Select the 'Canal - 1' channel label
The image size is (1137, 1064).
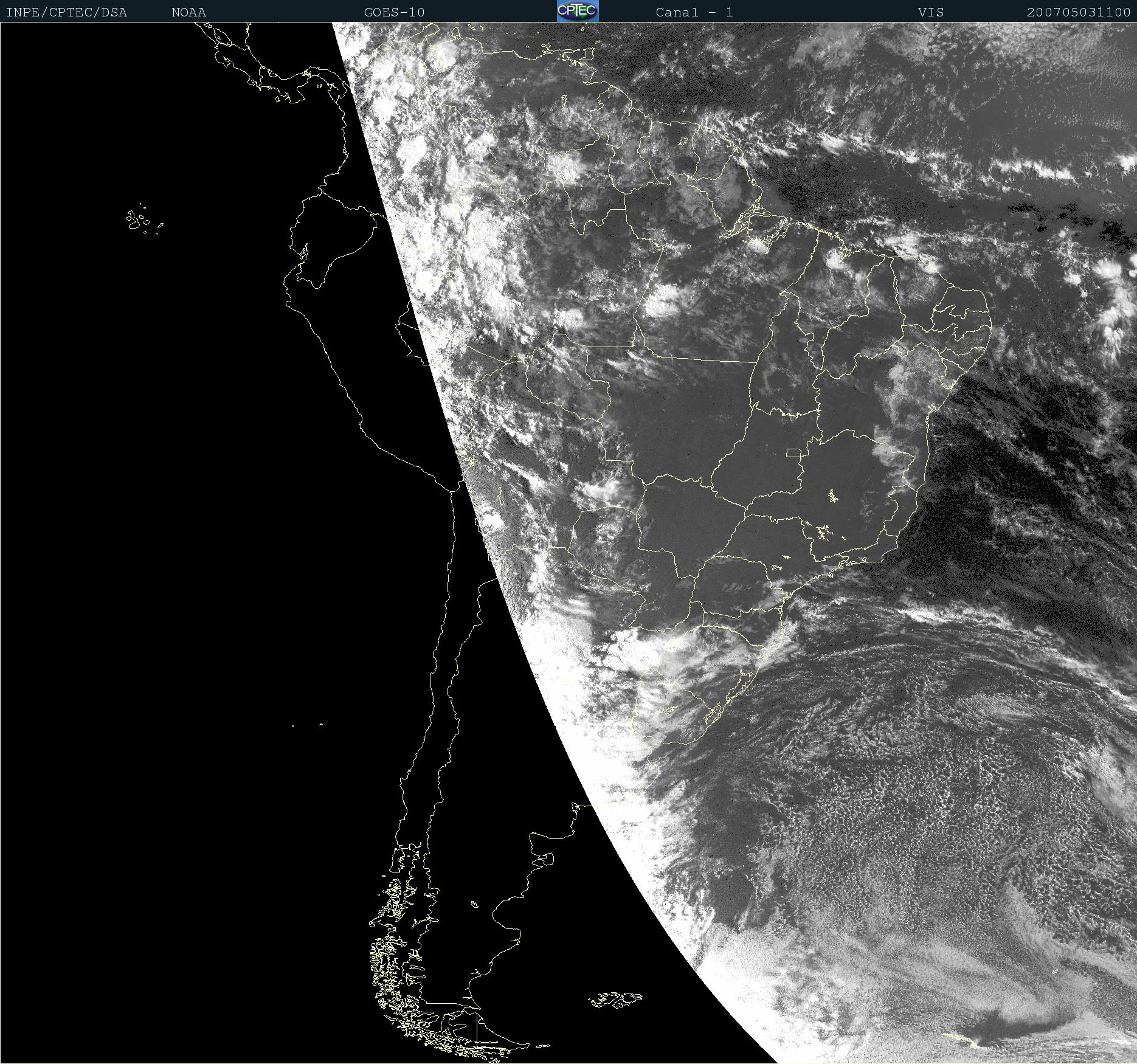694,13
